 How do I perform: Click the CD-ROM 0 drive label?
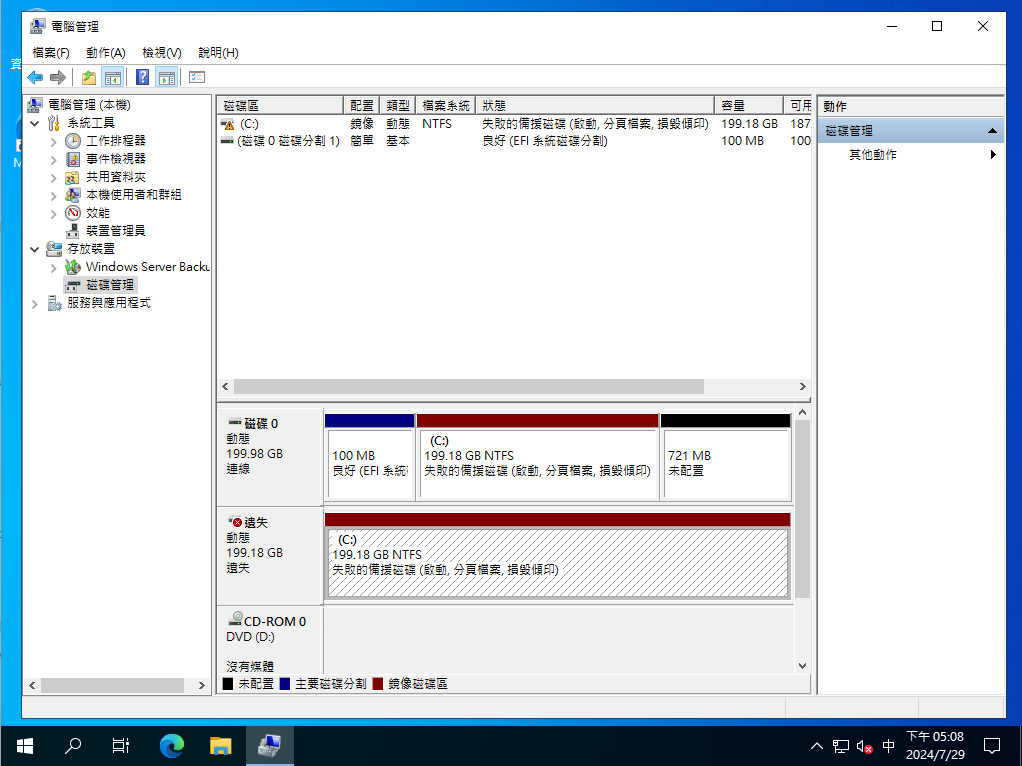pyautogui.click(x=270, y=641)
